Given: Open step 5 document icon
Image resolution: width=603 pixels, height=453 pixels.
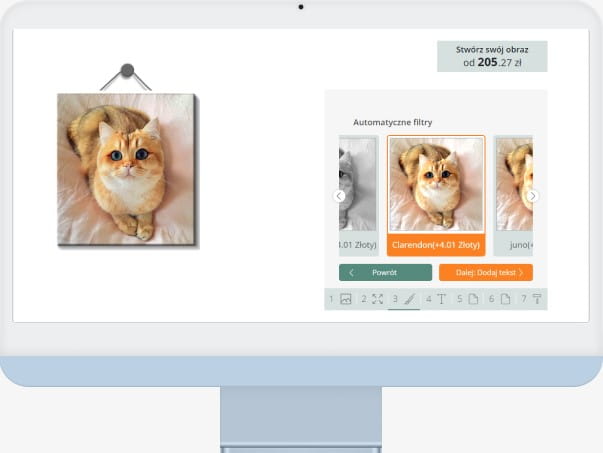Looking at the screenshot, I should [x=473, y=299].
